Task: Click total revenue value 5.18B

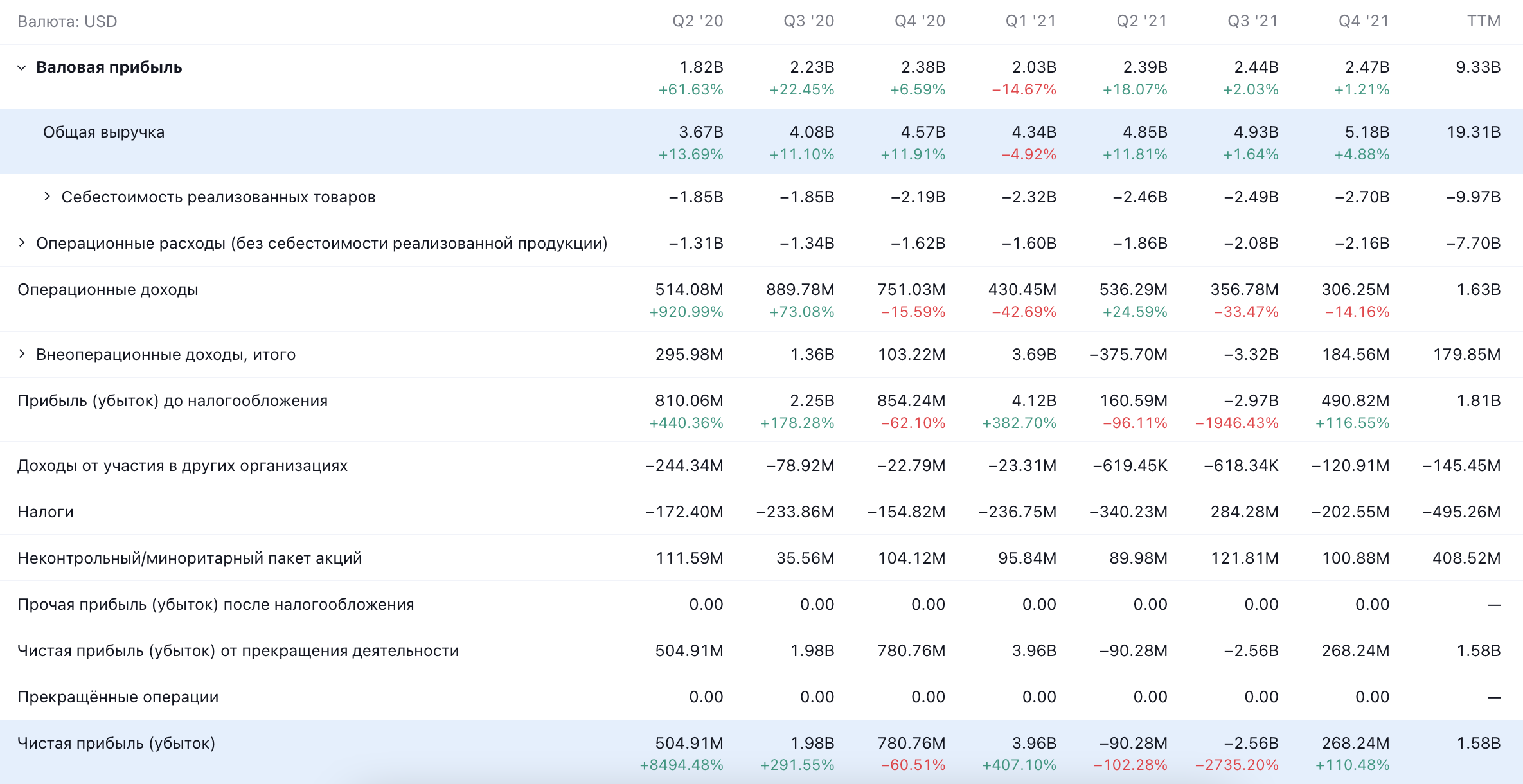Action: (x=1367, y=132)
